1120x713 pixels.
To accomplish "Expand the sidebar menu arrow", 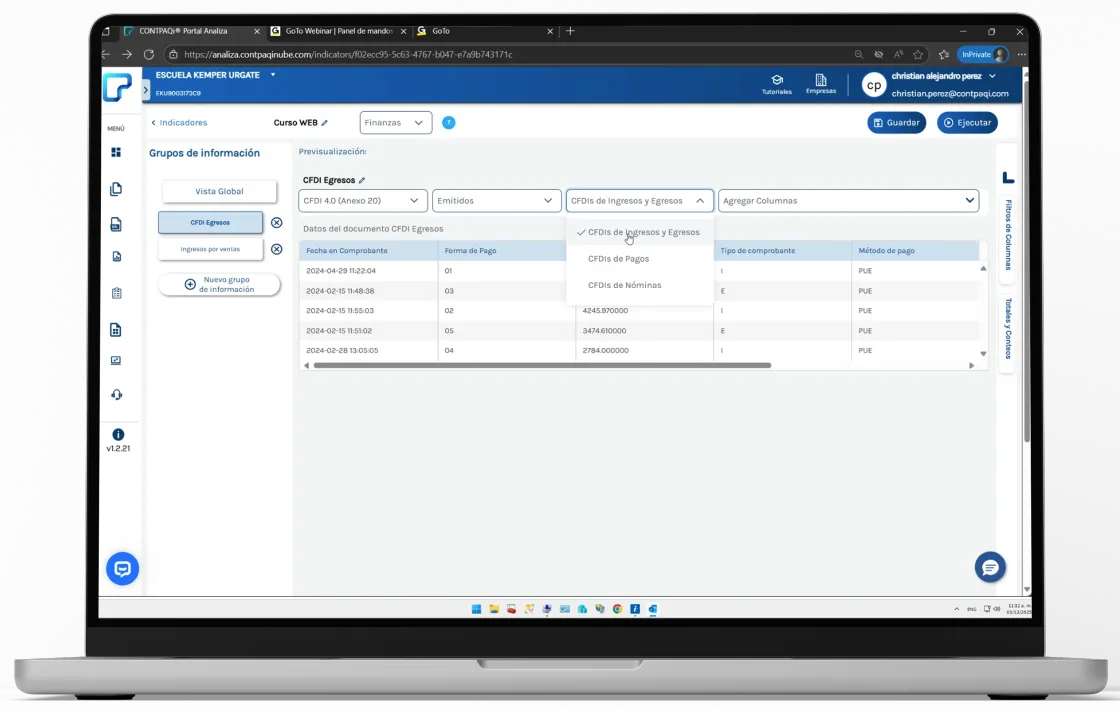I will point(146,90).
